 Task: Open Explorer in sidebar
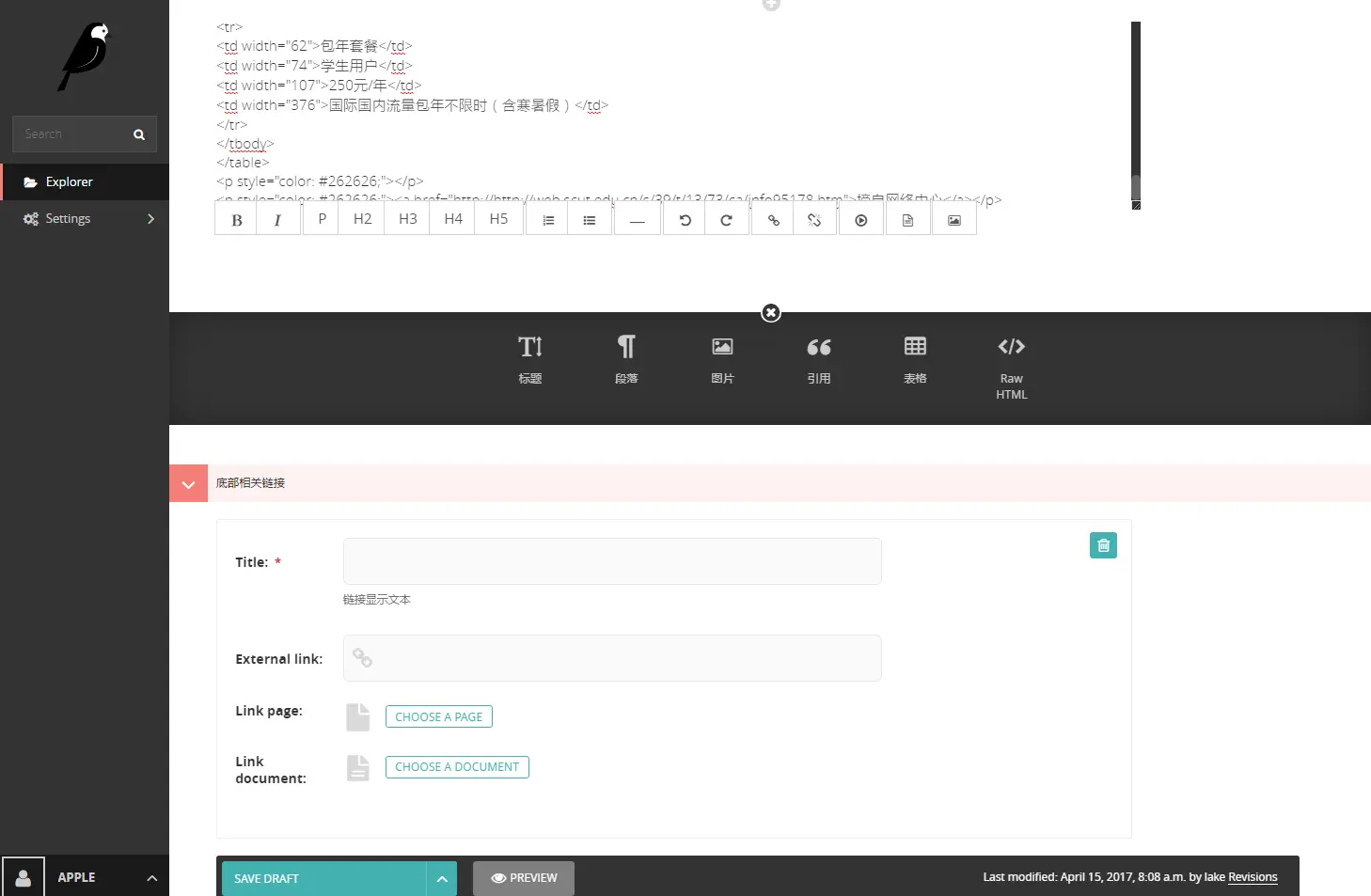click(85, 181)
